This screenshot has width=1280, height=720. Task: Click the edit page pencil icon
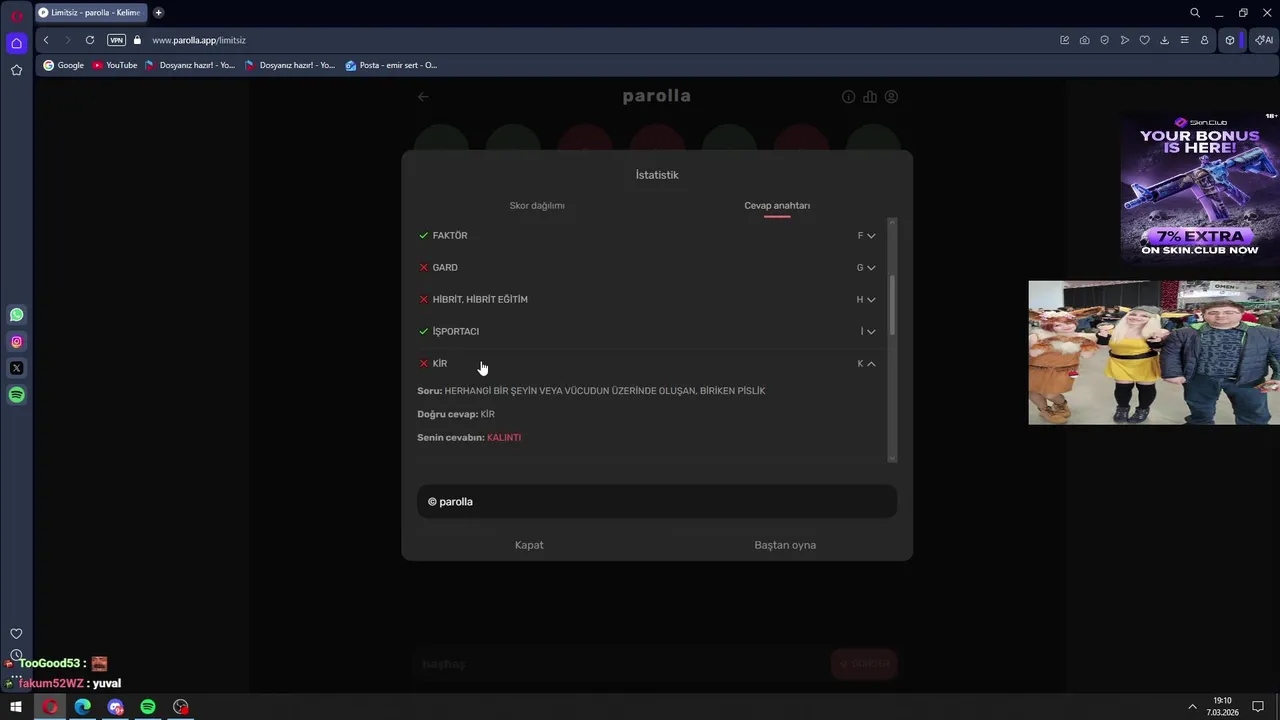[1064, 40]
